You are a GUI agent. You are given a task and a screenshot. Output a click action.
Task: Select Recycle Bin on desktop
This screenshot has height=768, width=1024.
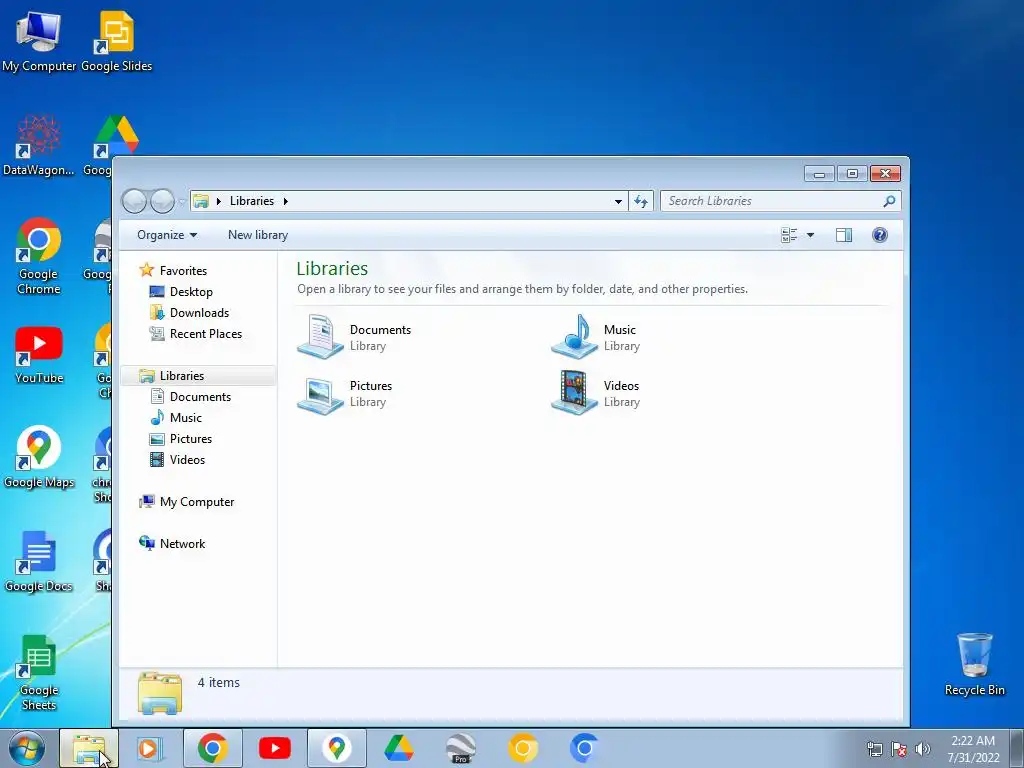tap(974, 664)
